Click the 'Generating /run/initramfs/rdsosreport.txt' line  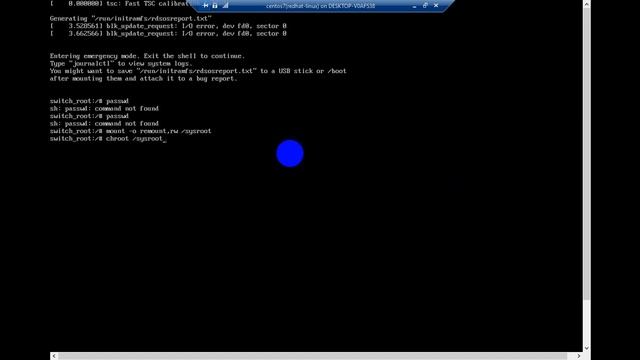131,18
